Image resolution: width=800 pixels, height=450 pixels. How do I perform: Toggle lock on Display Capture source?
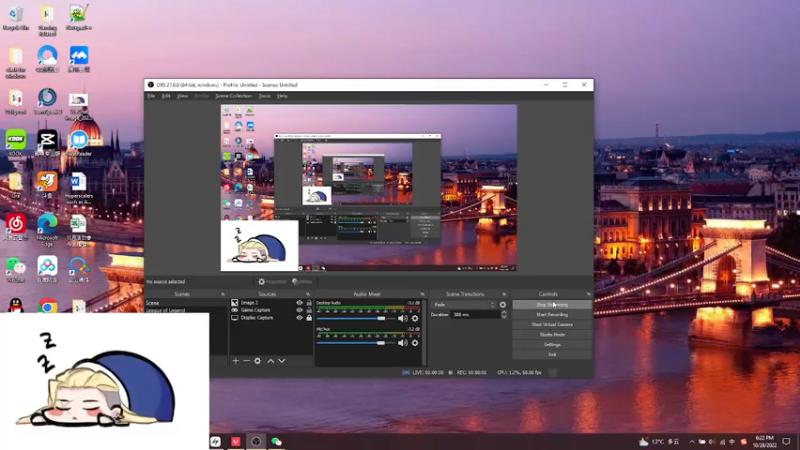click(x=308, y=318)
